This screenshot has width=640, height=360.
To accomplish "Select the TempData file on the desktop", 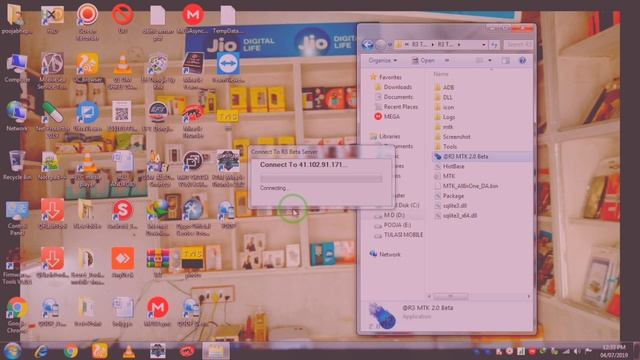I will click(x=228, y=18).
